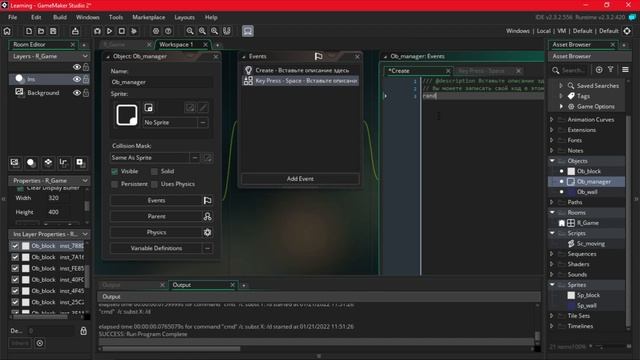640x360 pixels.
Task: Create new path layer icon
Action: [x=63, y=162]
